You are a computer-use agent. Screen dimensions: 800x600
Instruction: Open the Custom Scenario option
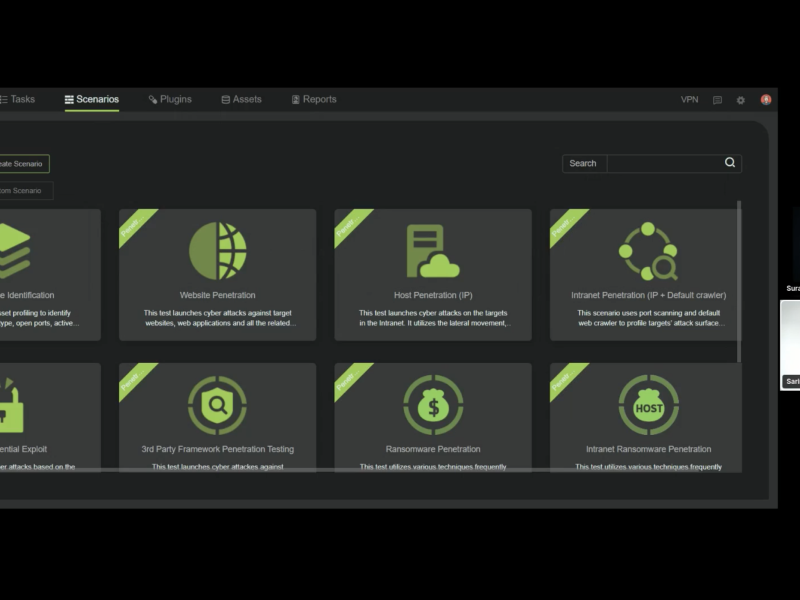(20, 189)
